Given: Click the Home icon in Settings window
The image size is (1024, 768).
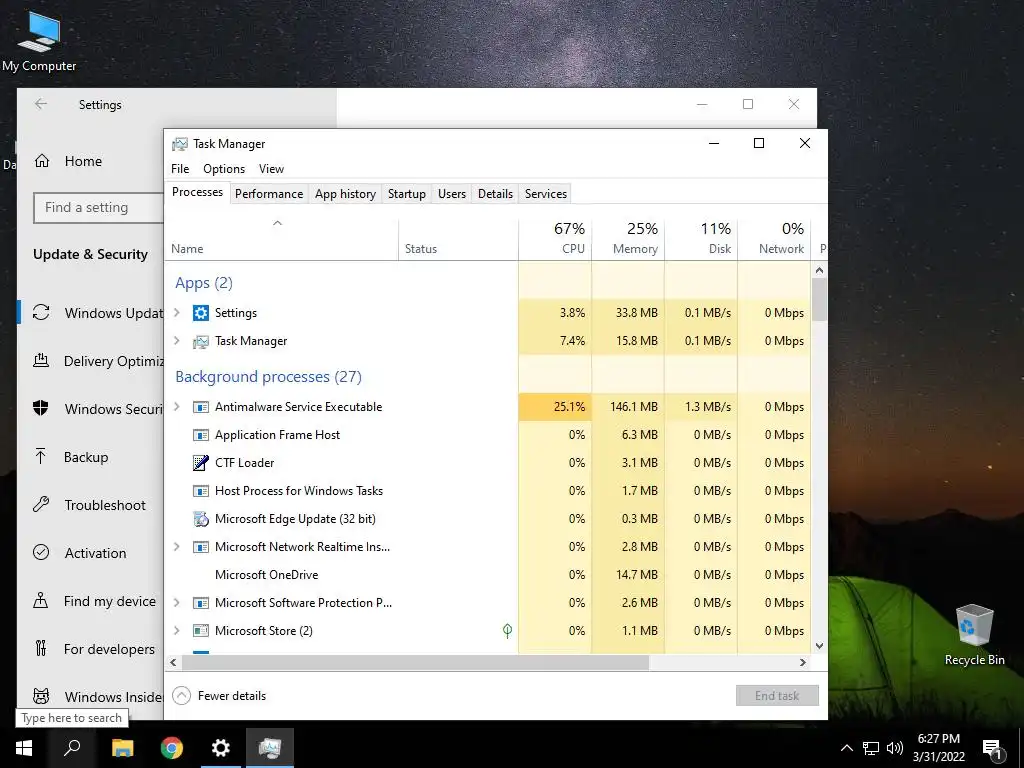Looking at the screenshot, I should click(42, 161).
